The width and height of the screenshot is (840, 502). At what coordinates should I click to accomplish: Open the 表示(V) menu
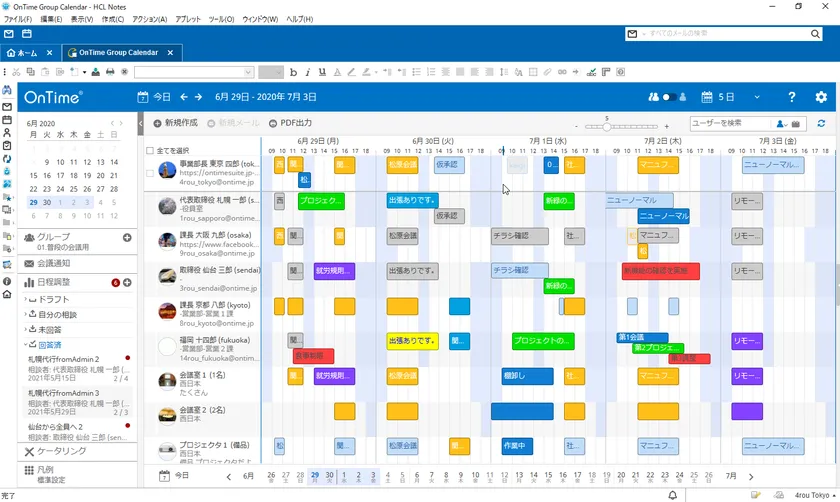coord(82,19)
